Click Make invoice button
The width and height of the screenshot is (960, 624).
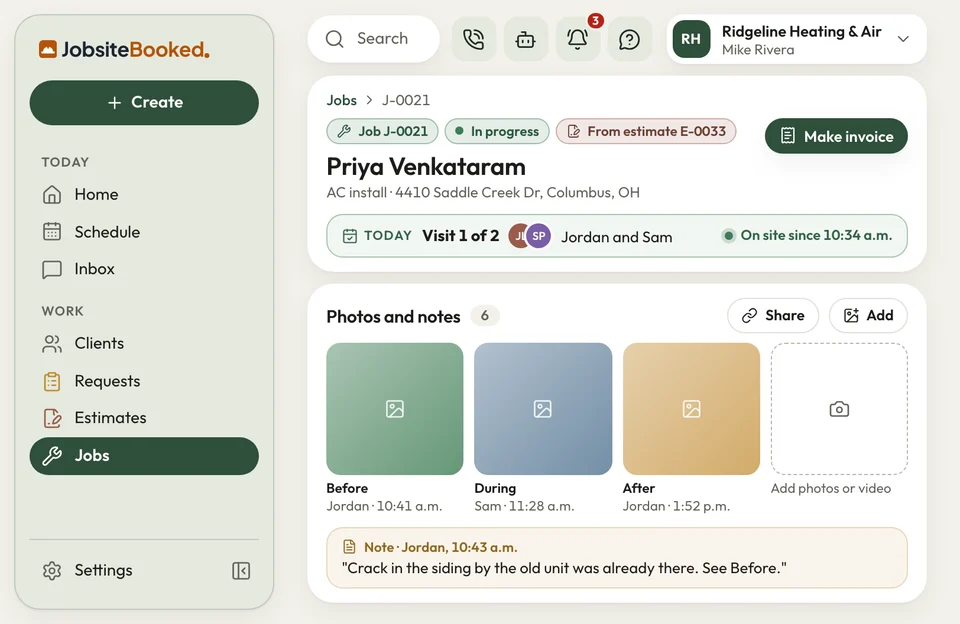tap(836, 136)
